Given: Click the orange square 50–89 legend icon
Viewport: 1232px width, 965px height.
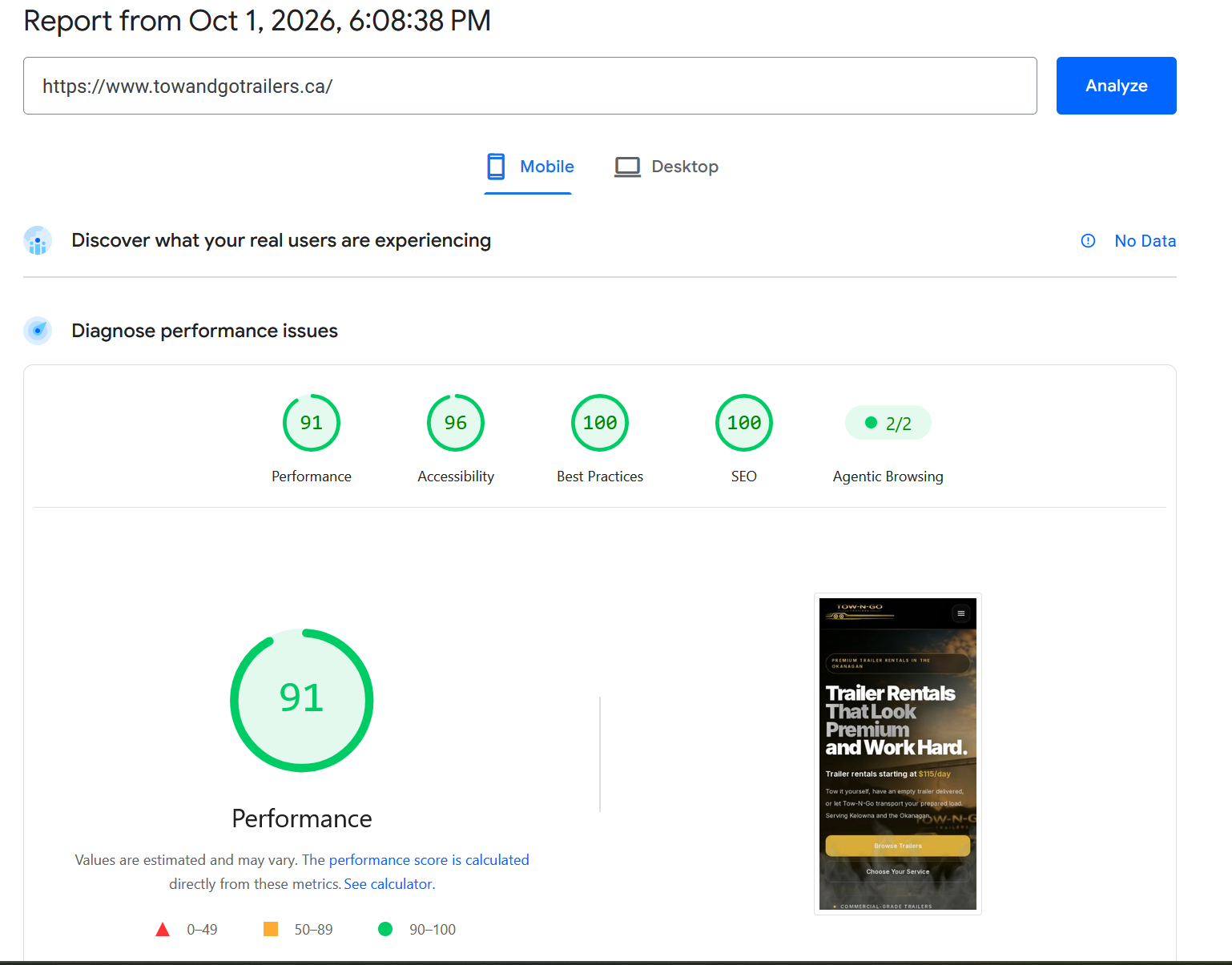Looking at the screenshot, I should pyautogui.click(x=271, y=929).
